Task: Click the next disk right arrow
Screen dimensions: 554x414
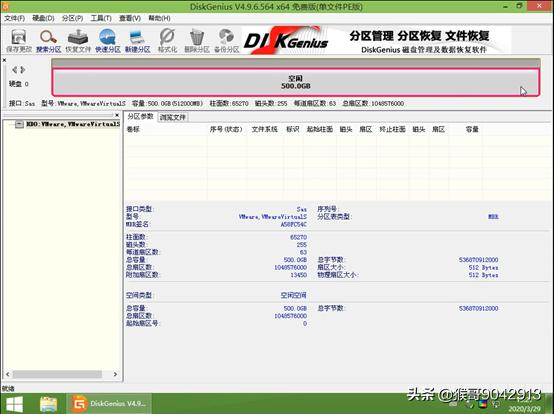Action: [x=23, y=70]
